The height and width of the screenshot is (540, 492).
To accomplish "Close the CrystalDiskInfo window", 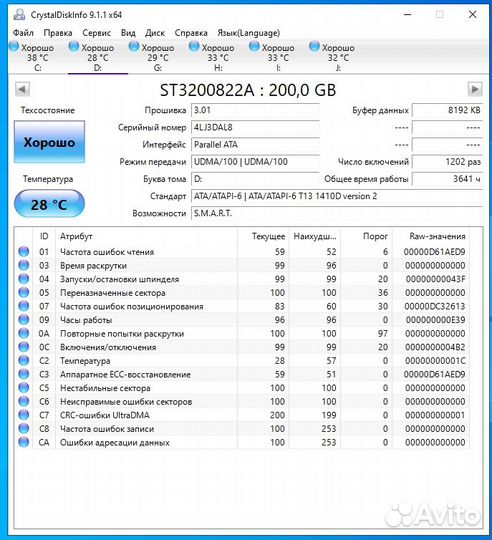I will coord(473,14).
